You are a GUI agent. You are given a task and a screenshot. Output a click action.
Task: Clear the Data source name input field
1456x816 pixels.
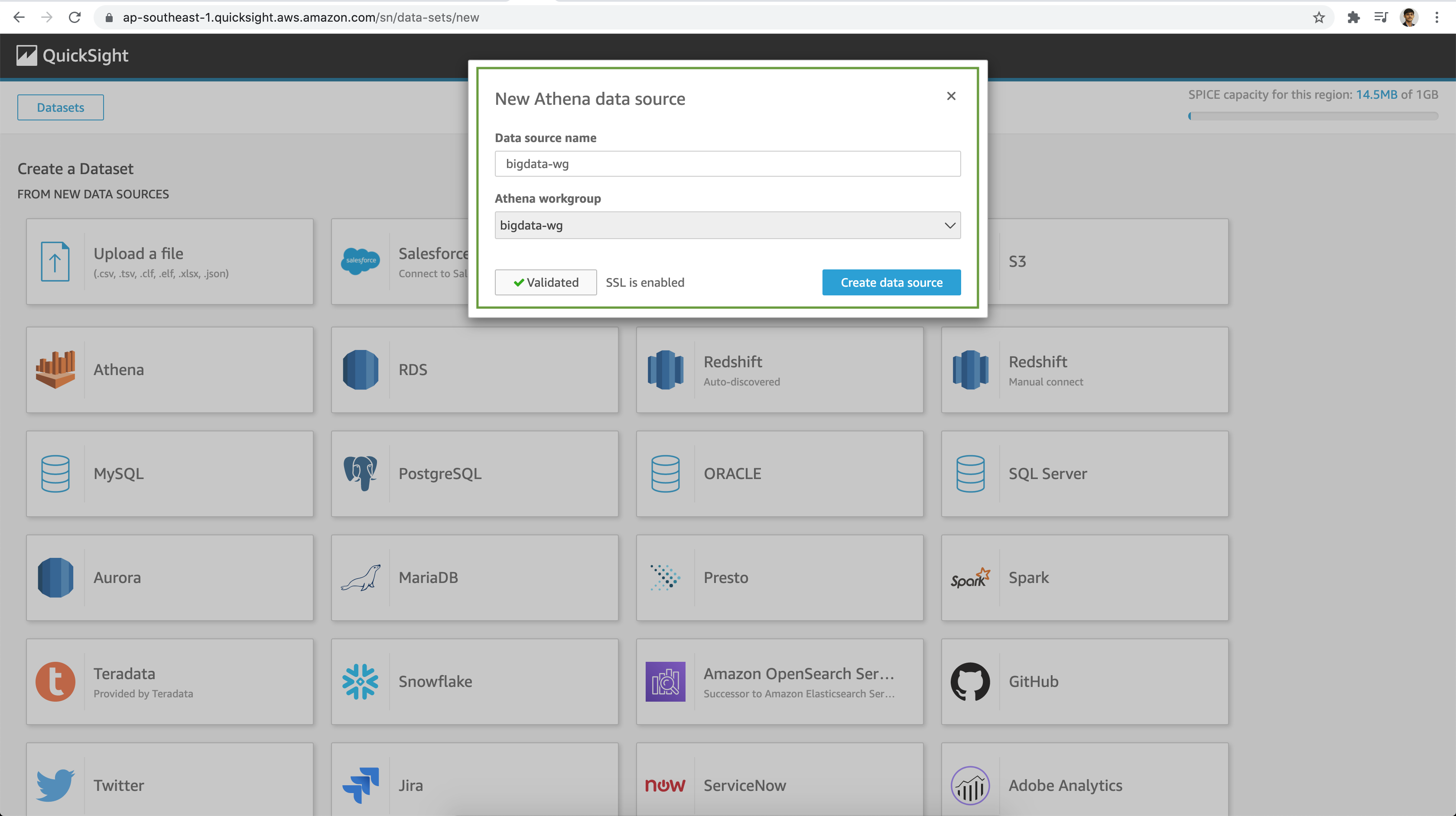(727, 163)
